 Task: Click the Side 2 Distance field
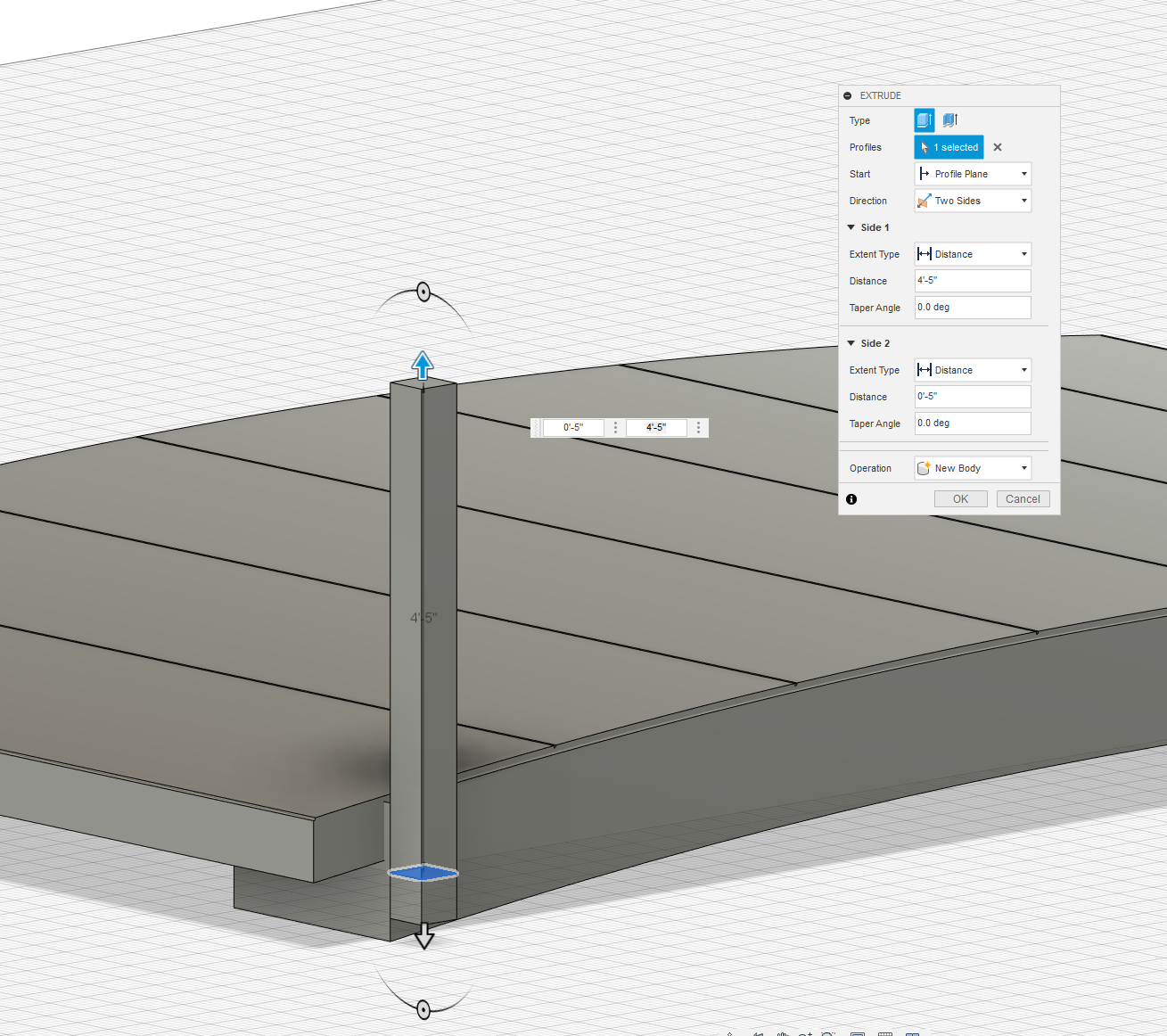(973, 397)
